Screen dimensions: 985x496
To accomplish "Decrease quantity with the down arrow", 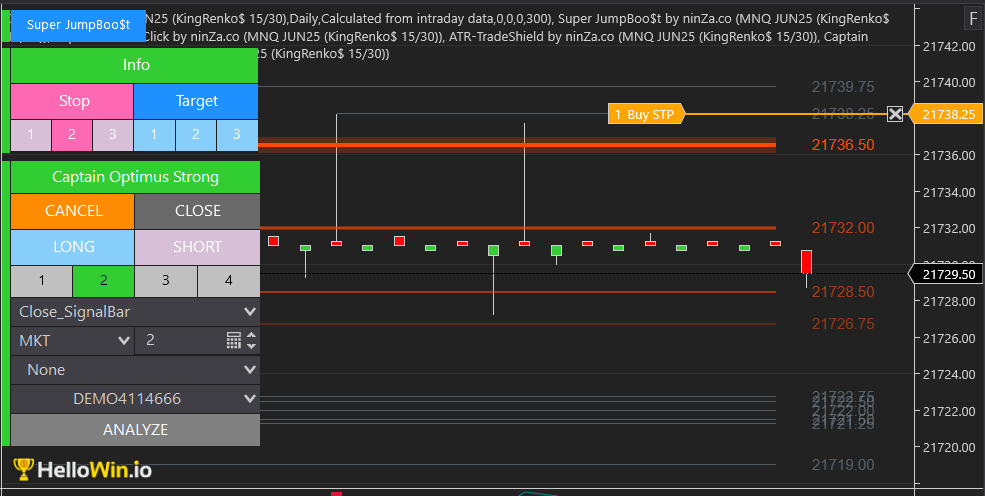I will pos(251,345).
